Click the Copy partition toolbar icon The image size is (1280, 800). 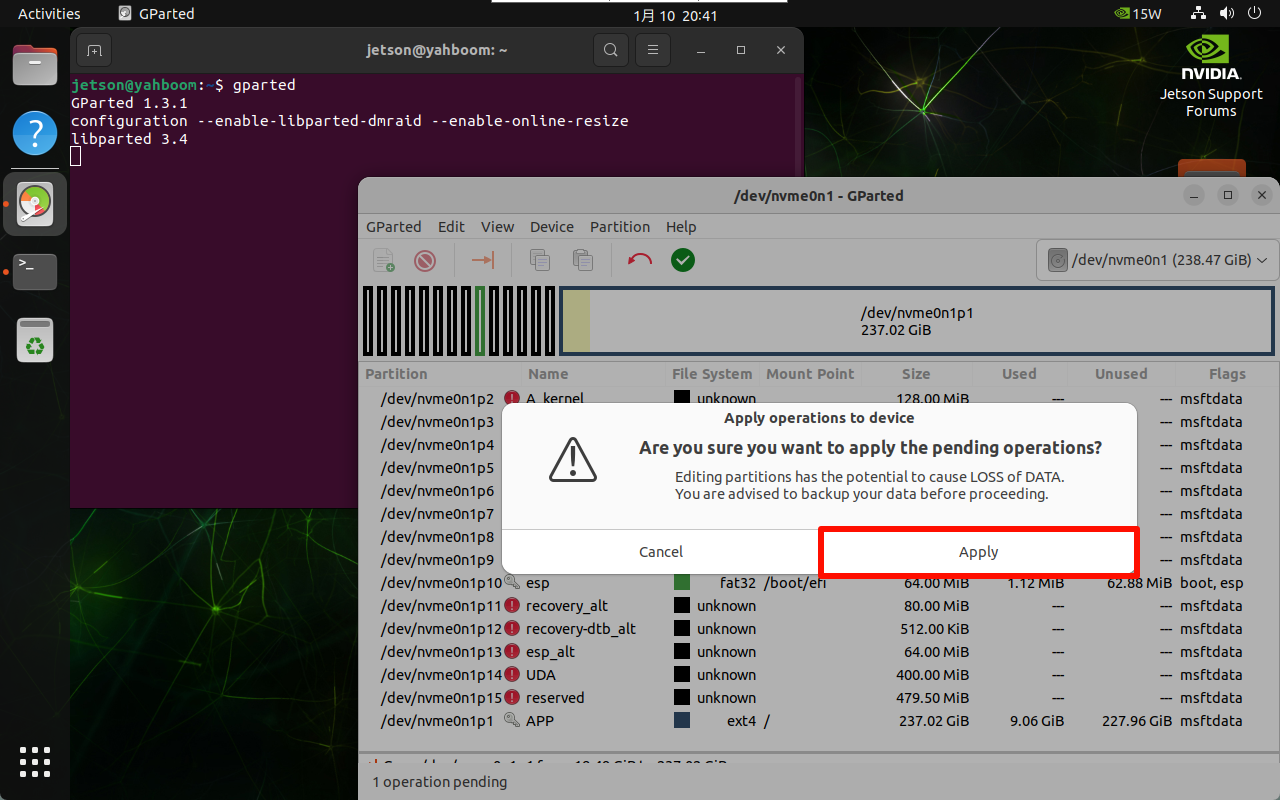coord(540,260)
